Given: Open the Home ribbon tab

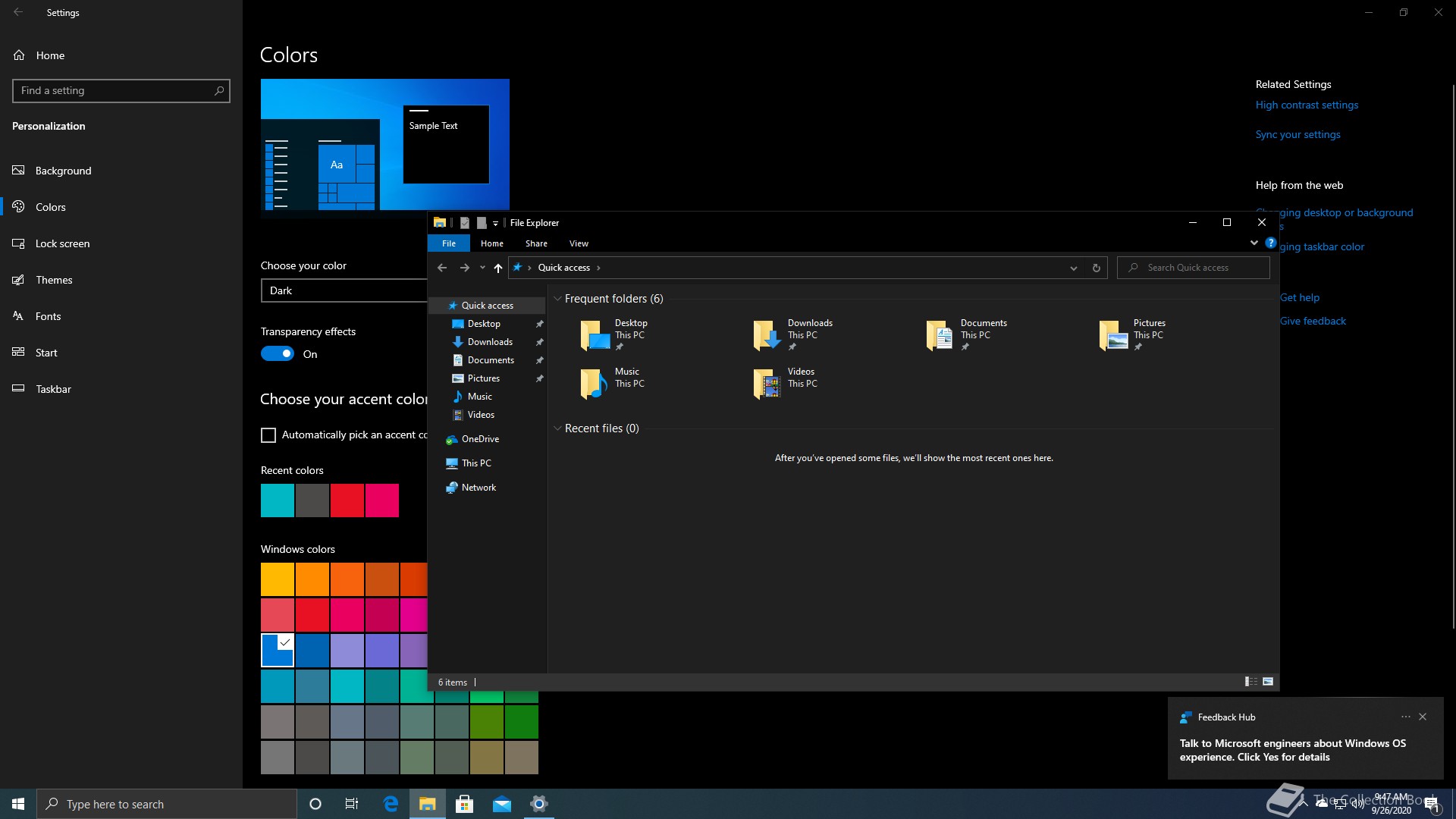Looking at the screenshot, I should tap(492, 243).
